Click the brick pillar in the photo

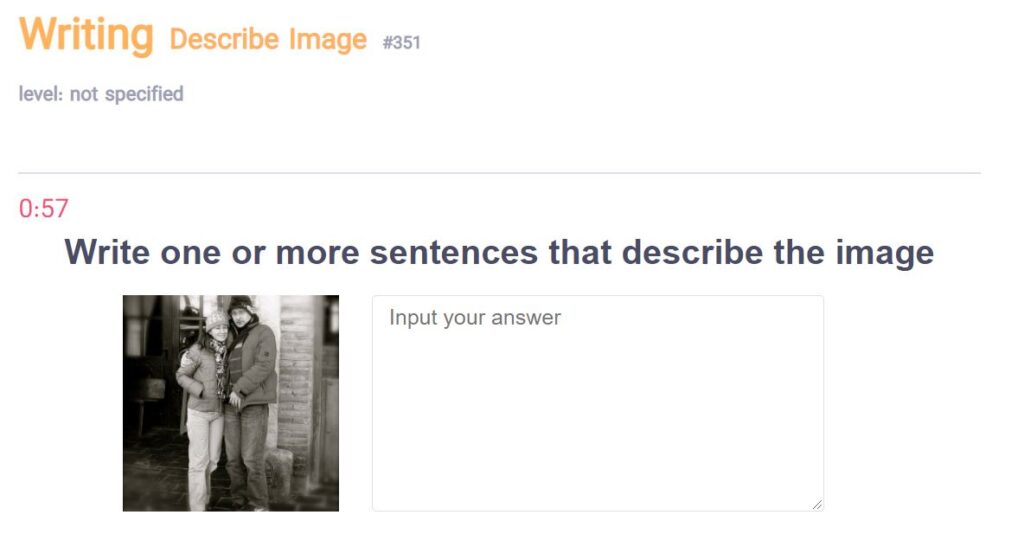point(296,385)
